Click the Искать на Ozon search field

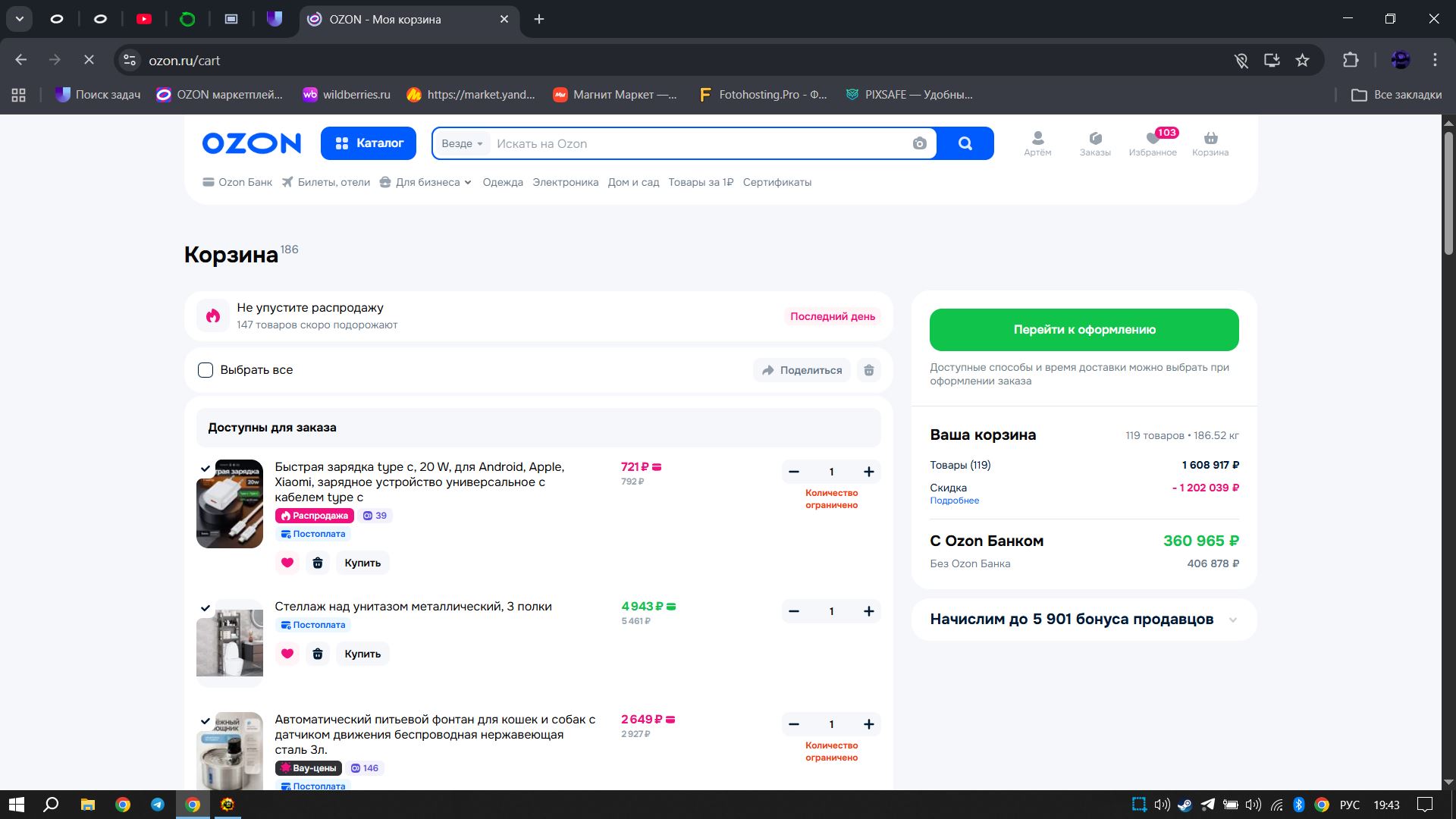click(x=698, y=144)
